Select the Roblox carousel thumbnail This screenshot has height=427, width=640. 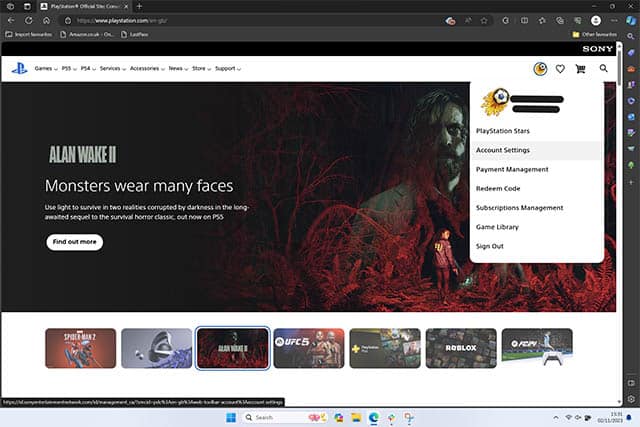[460, 348]
